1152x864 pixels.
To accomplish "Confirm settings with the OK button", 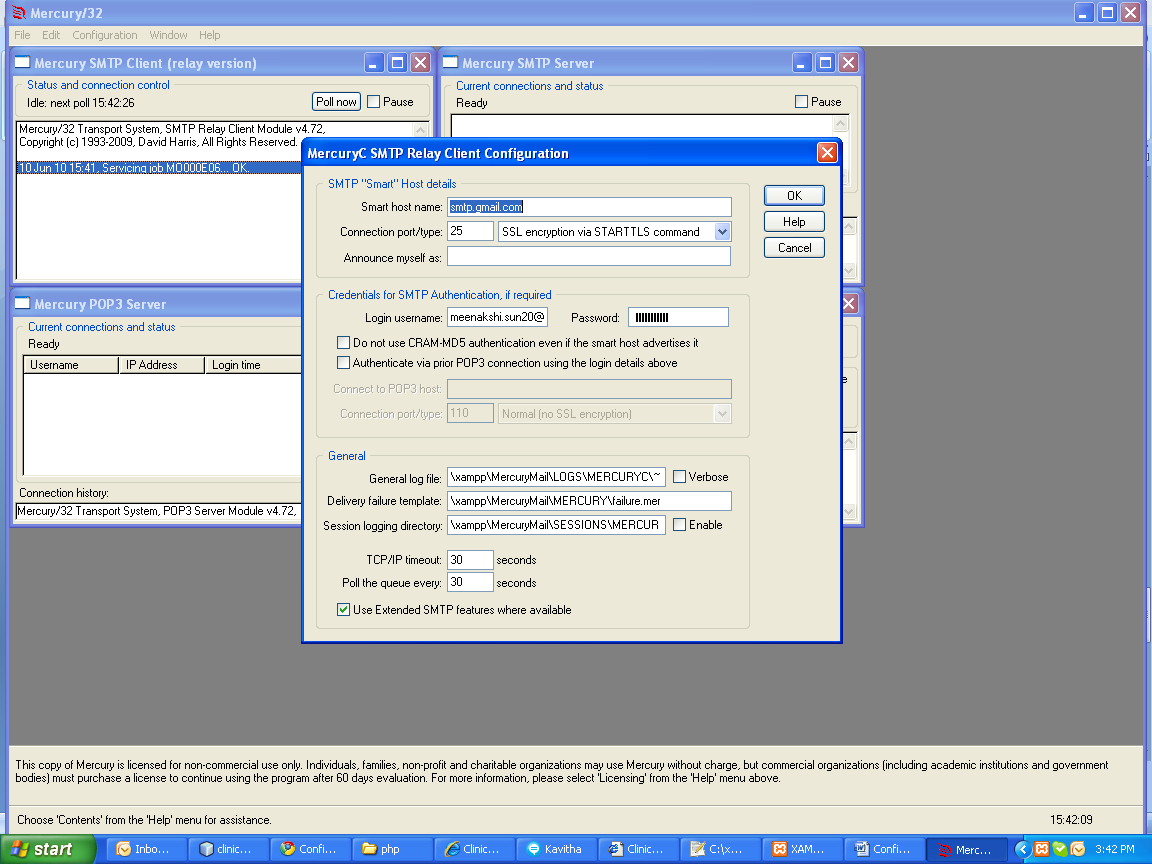I will pos(794,195).
